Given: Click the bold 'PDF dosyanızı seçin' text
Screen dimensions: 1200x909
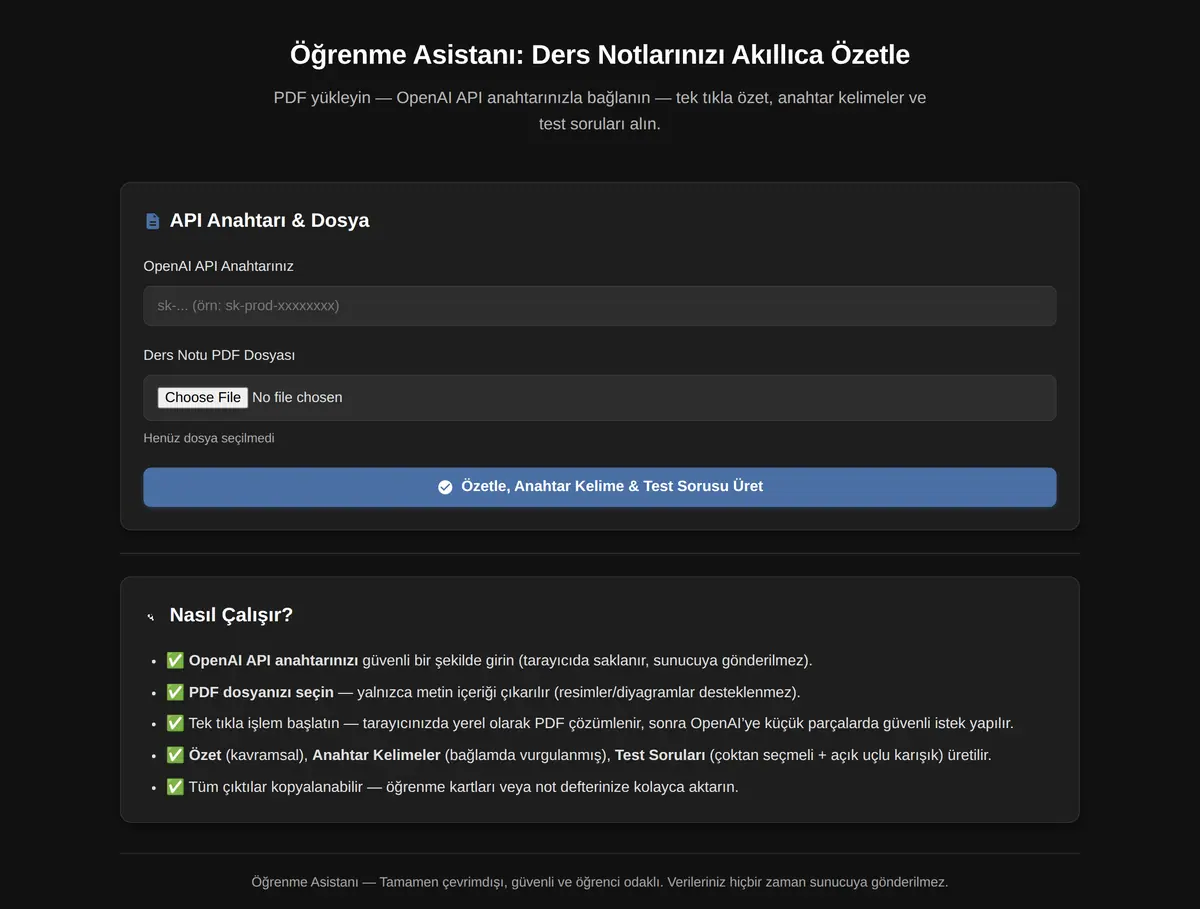Looking at the screenshot, I should 261,692.
